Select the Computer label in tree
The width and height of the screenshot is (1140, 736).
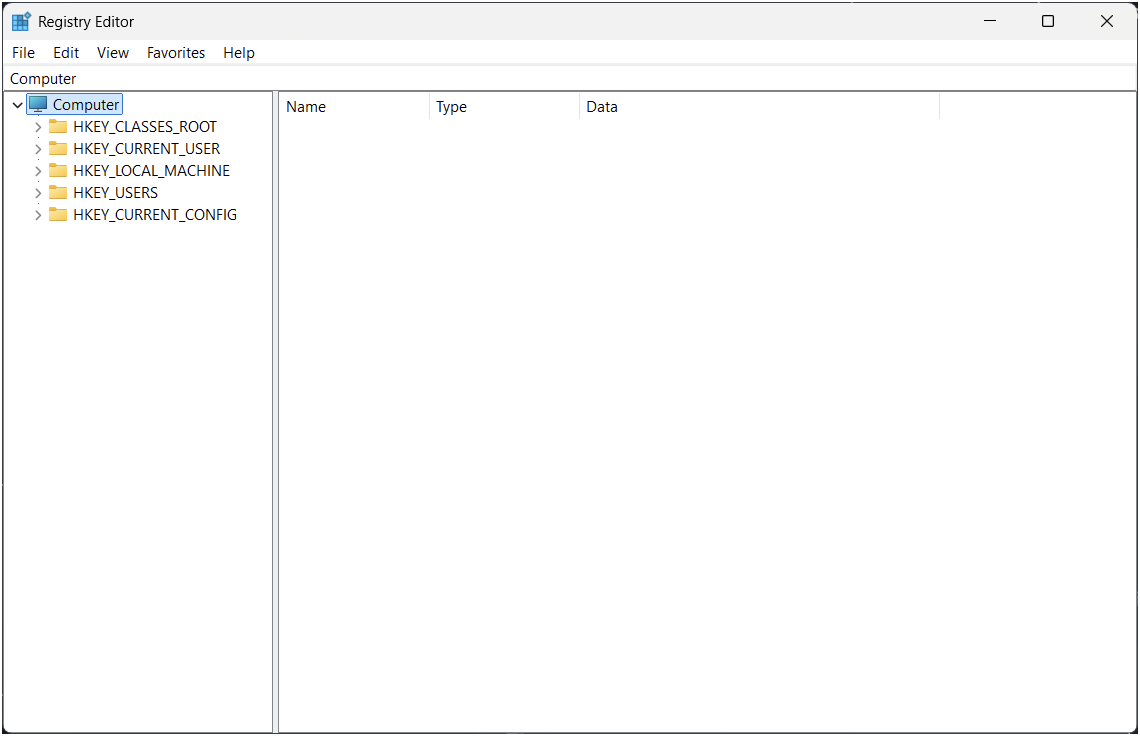click(x=86, y=105)
